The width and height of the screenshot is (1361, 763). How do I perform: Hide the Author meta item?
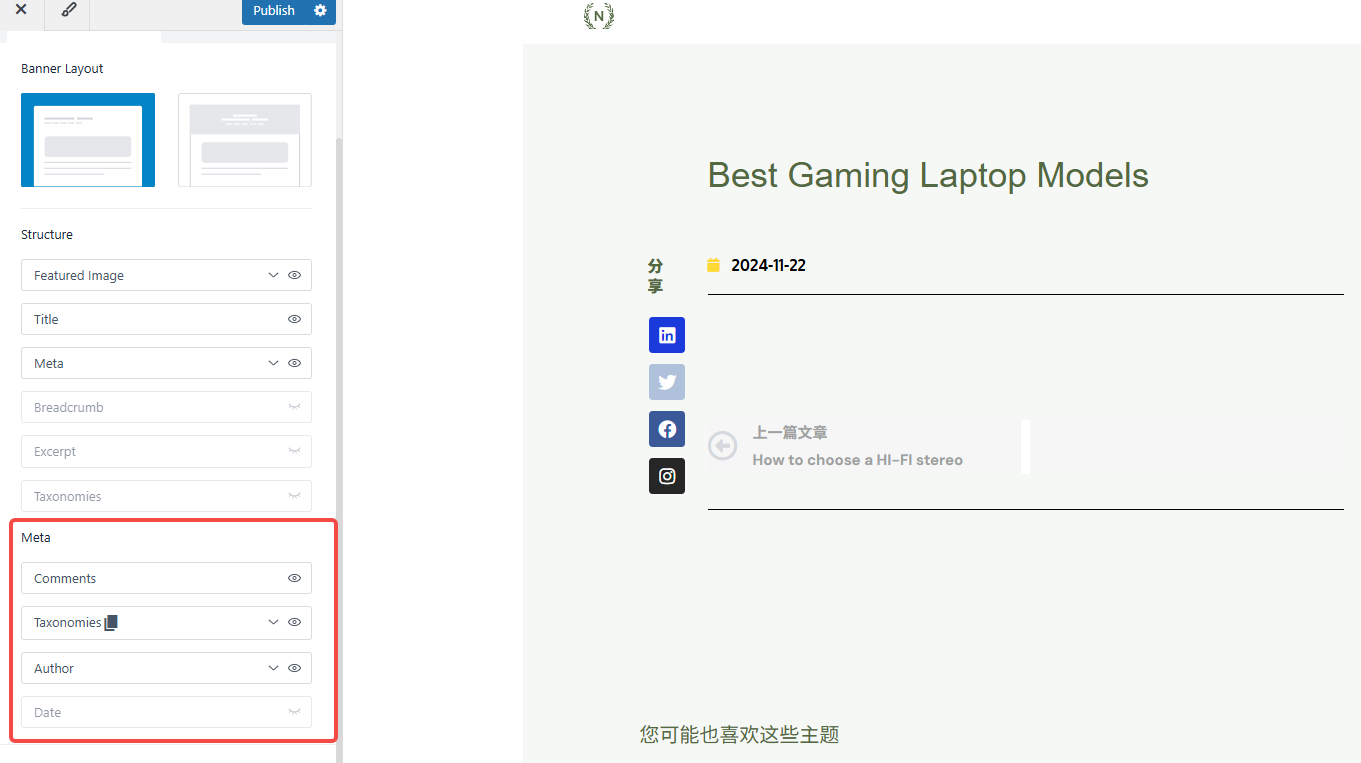pyautogui.click(x=295, y=668)
